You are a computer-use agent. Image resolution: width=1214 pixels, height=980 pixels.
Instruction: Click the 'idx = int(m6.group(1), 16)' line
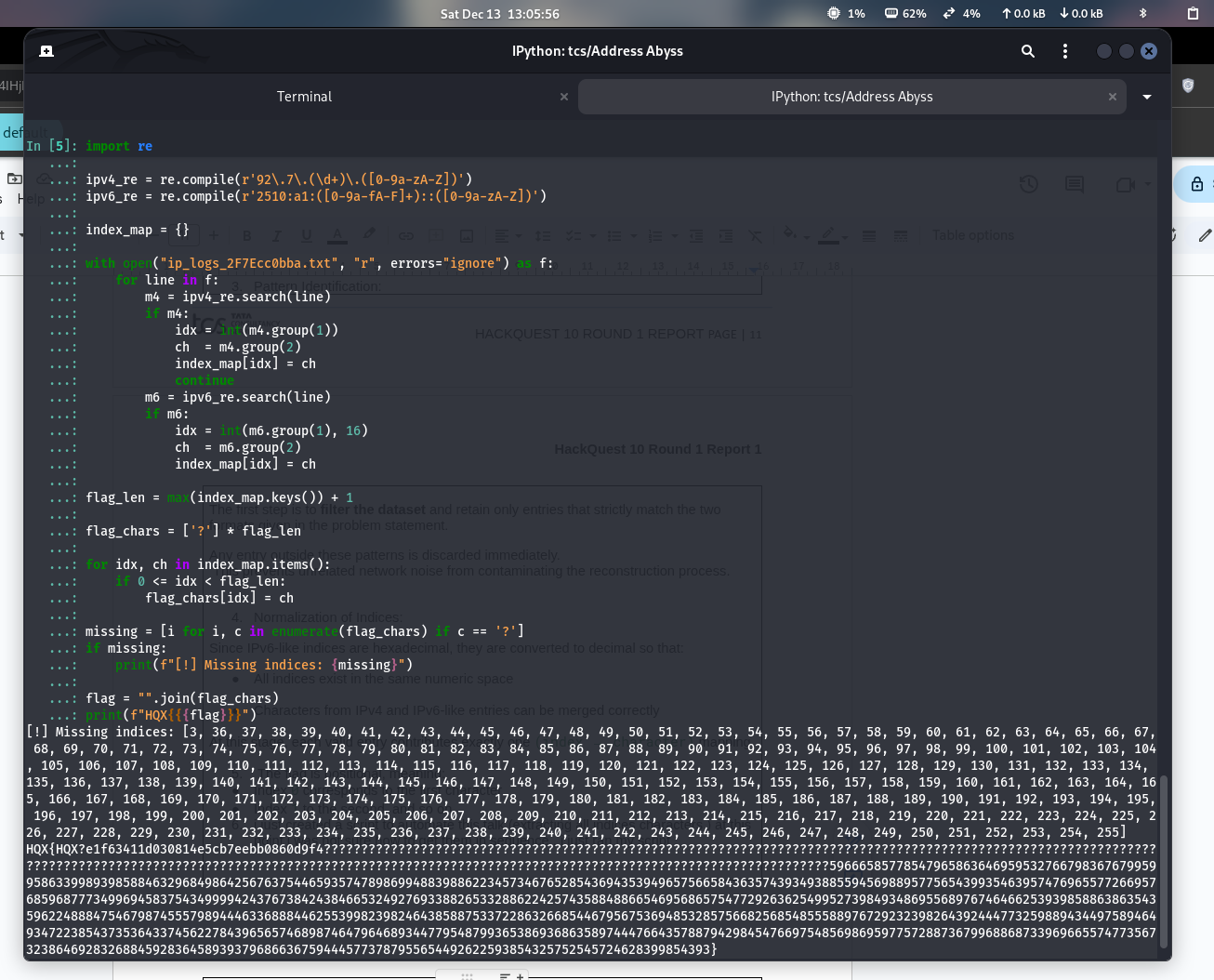pos(271,430)
